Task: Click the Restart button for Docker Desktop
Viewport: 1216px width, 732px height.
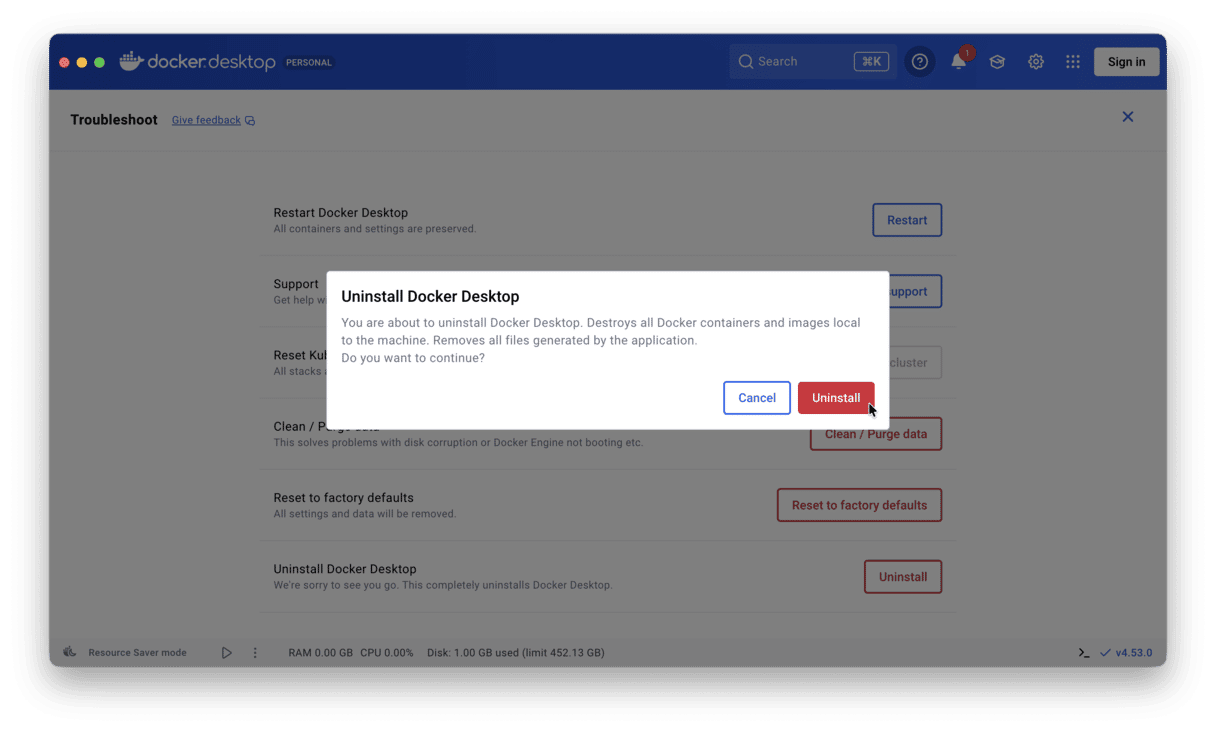Action: (906, 220)
